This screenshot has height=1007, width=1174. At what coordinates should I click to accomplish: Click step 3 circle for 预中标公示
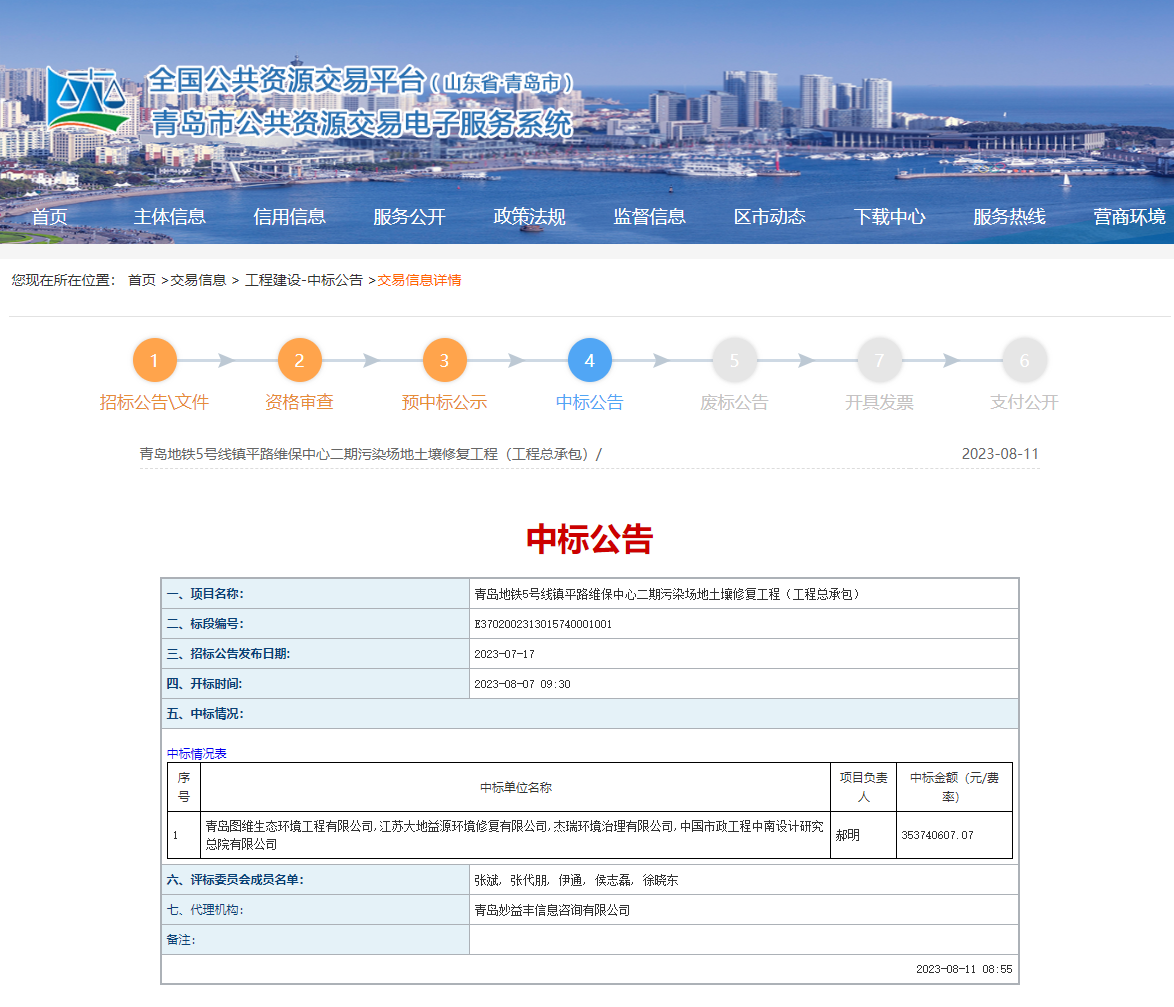coord(444,361)
